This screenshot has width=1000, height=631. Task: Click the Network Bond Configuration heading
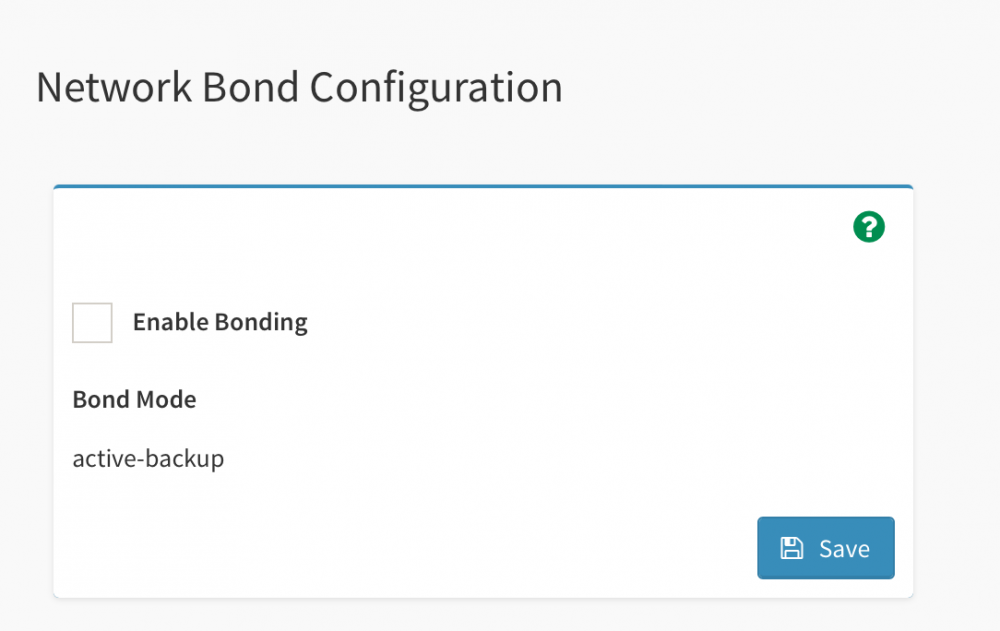299,87
